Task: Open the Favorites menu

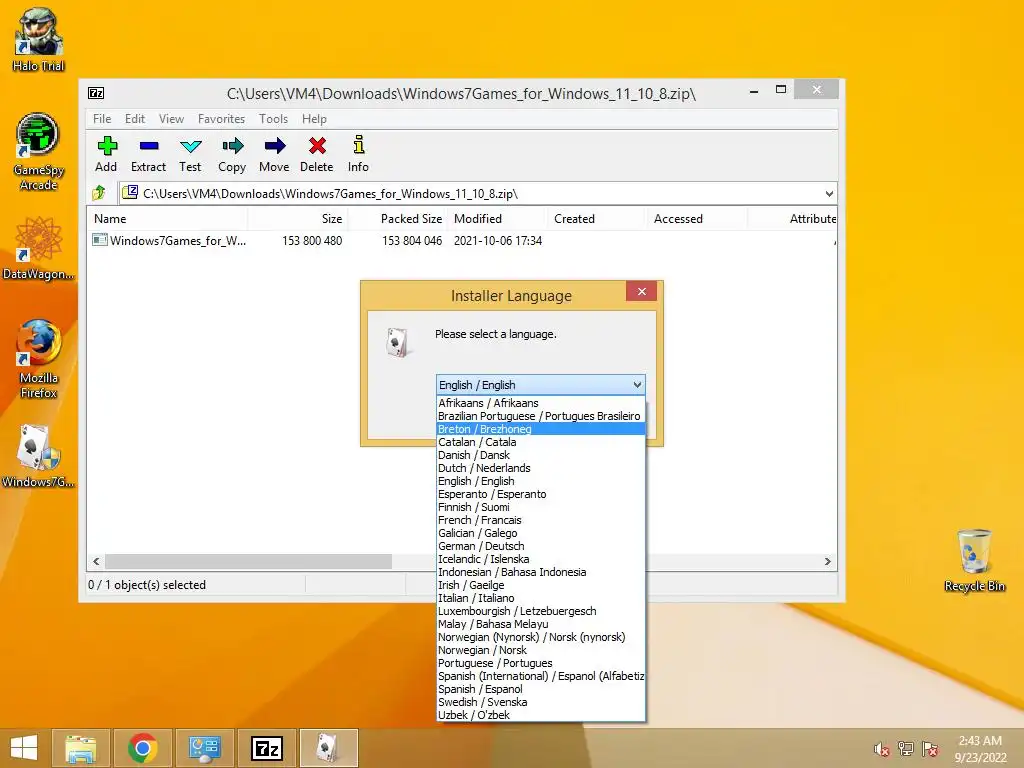Action: (221, 119)
